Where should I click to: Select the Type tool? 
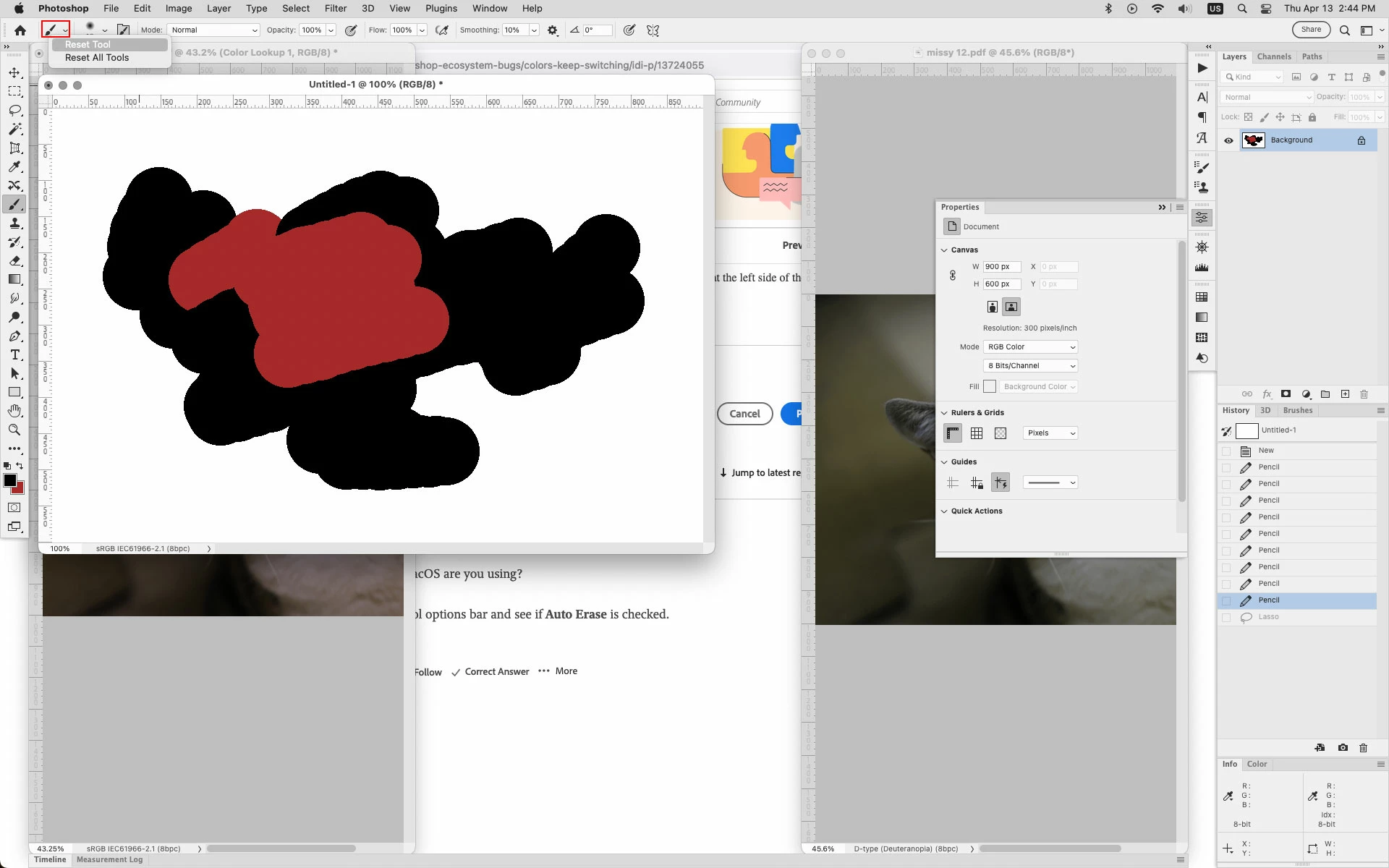(x=14, y=355)
